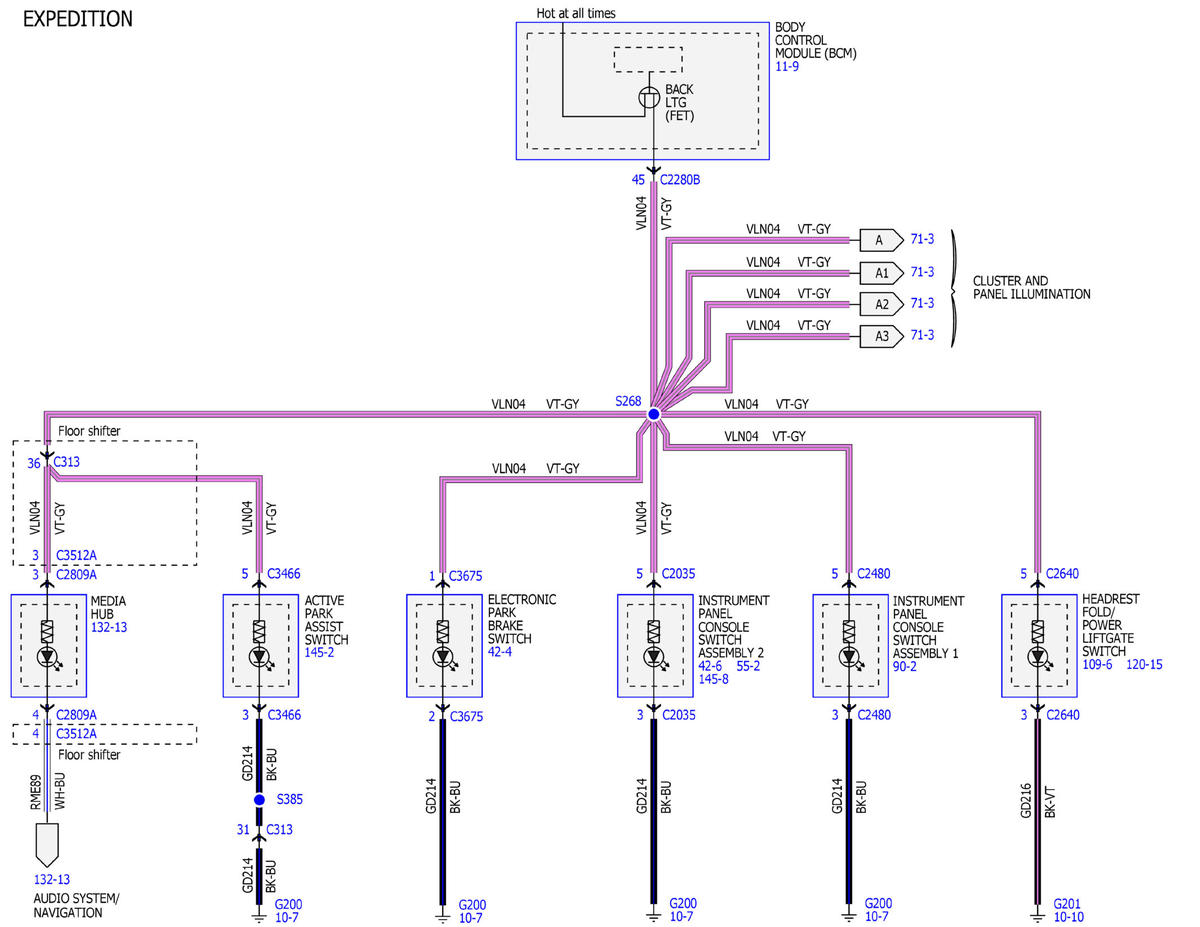This screenshot has height=927, width=1200.
Task: Click the EXPEDITION title text
Action: click(77, 19)
